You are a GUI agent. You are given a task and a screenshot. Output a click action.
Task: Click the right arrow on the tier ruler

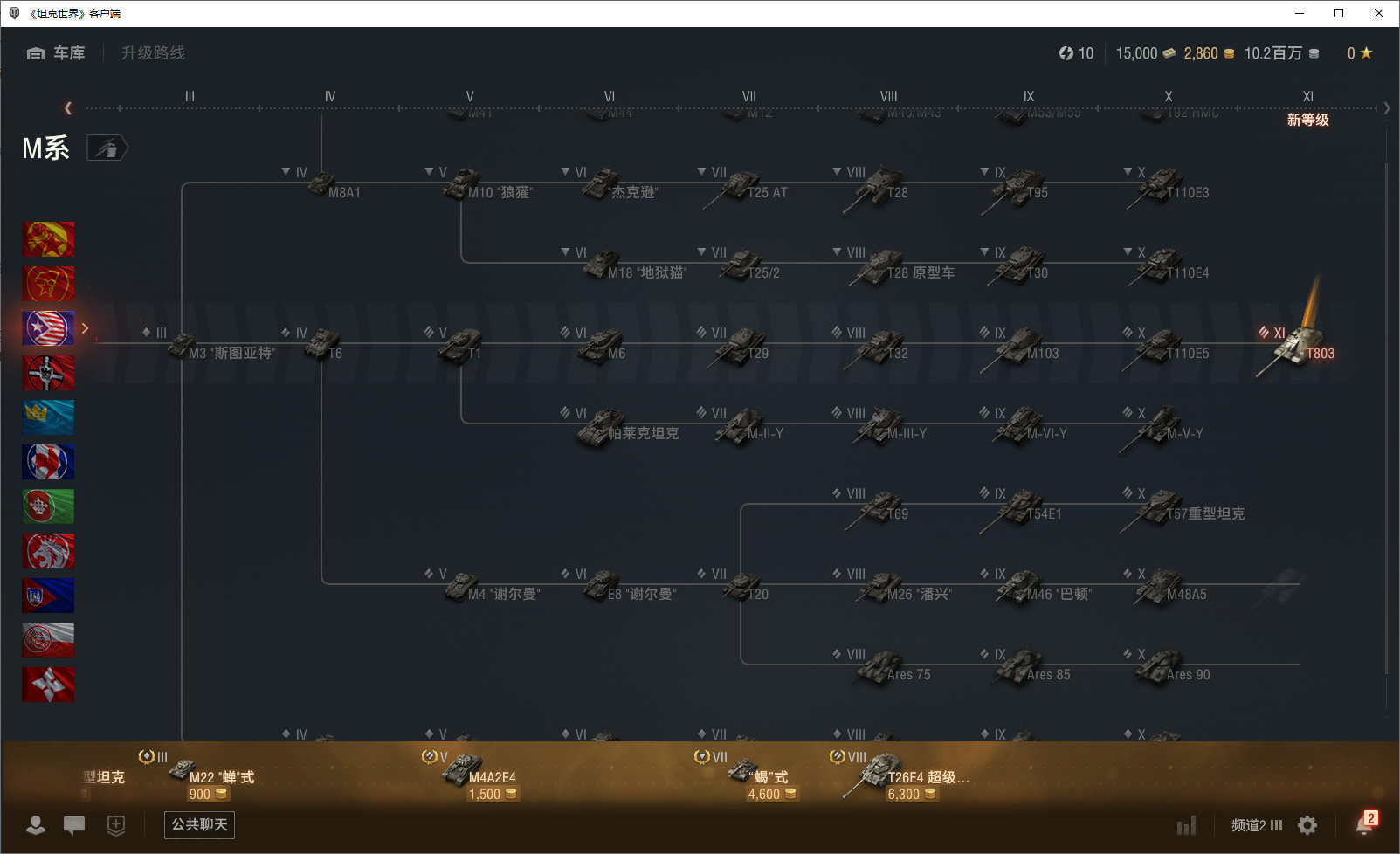[x=1386, y=108]
